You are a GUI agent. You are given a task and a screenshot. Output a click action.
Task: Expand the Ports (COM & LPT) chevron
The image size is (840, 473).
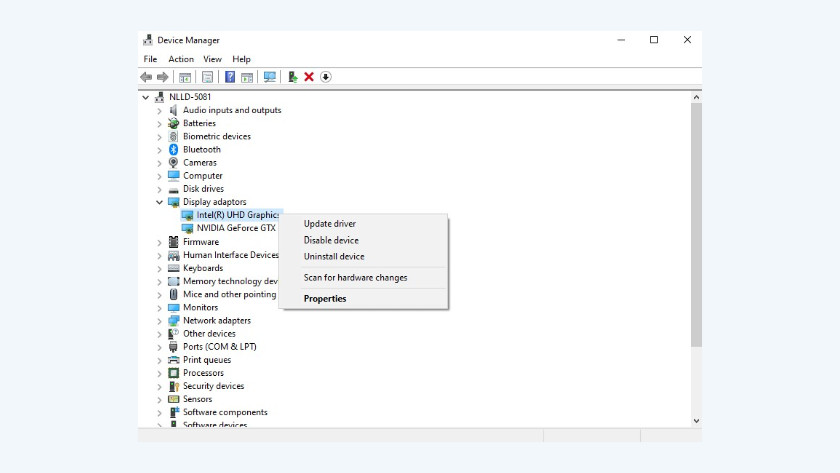point(159,347)
